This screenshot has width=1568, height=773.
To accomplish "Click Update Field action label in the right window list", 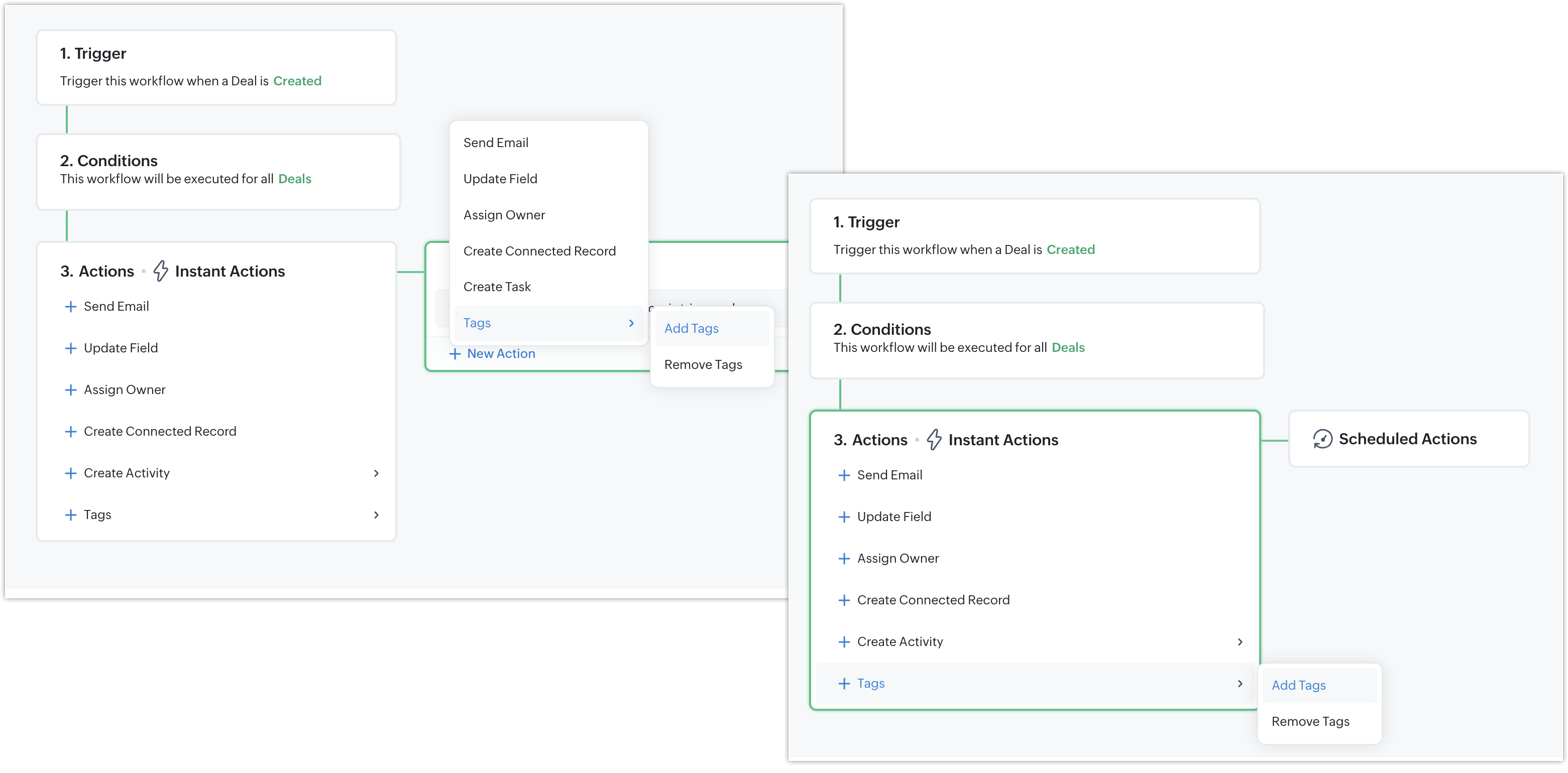I will tap(894, 517).
